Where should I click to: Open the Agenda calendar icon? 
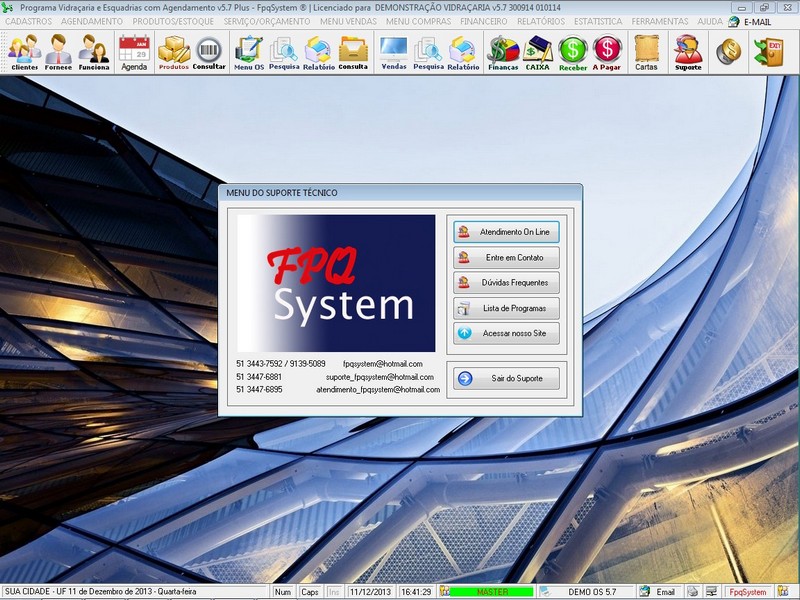click(x=134, y=52)
